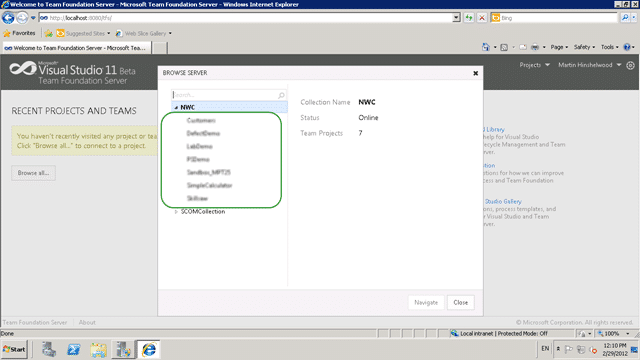The image size is (640, 360).
Task: Click the Internet Explorer back arrow
Action: (x=8, y=18)
